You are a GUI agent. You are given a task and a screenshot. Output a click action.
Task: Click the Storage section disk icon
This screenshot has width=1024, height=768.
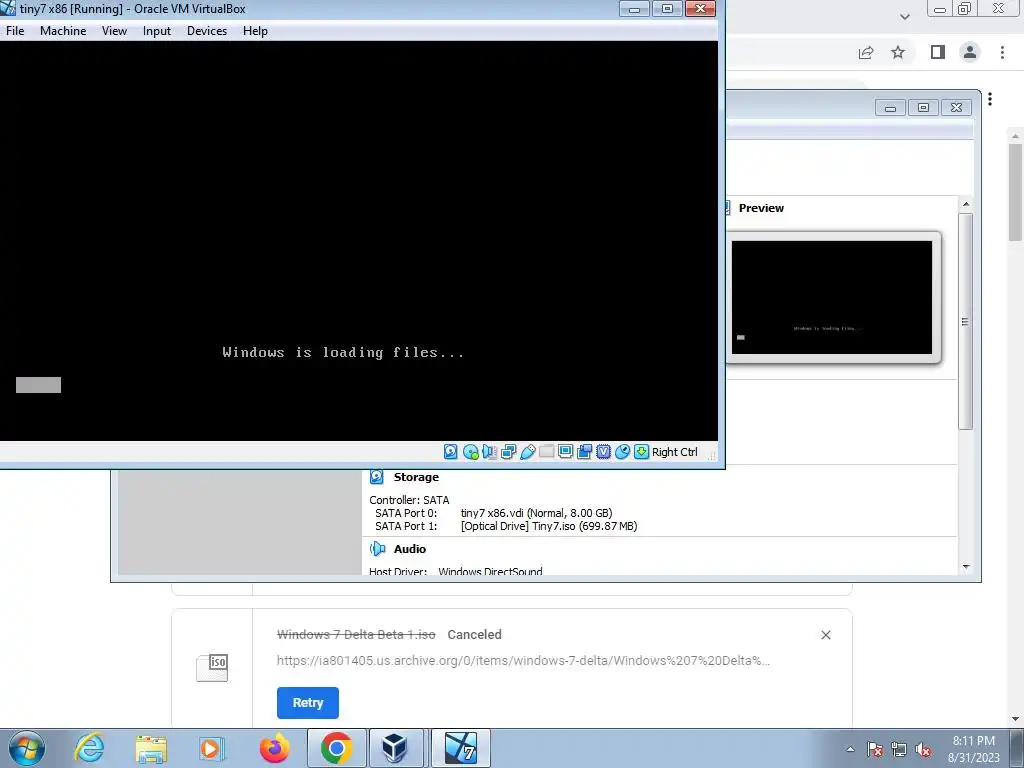click(x=377, y=477)
